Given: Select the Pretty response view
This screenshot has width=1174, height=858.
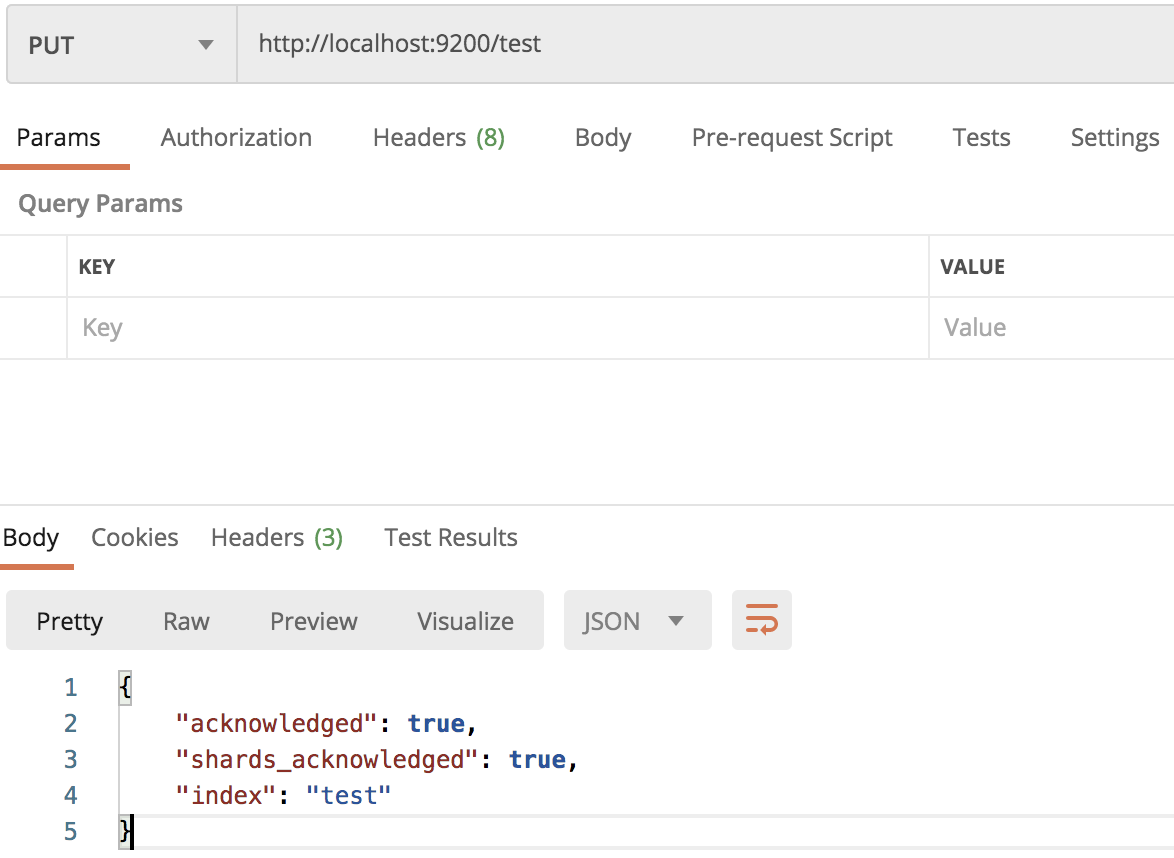Looking at the screenshot, I should coord(70,621).
